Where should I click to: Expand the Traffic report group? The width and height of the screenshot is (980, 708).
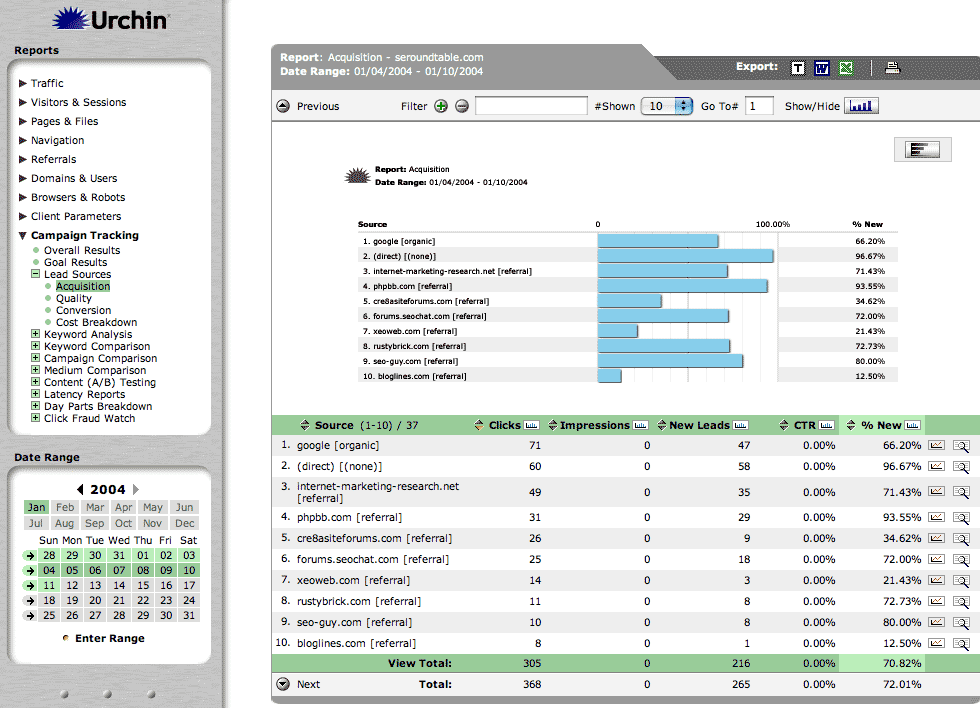(x=22, y=83)
